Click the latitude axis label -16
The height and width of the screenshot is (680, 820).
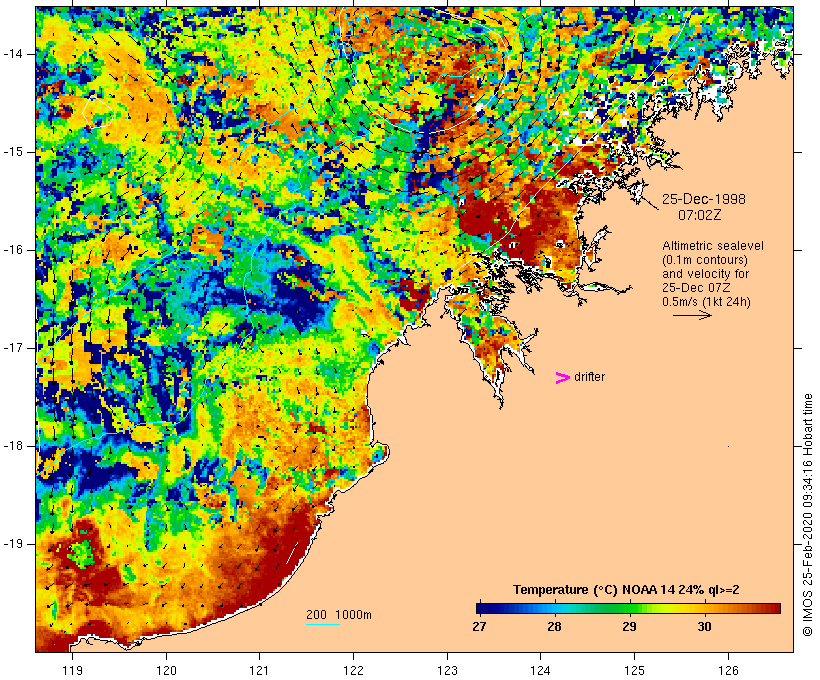point(12,250)
